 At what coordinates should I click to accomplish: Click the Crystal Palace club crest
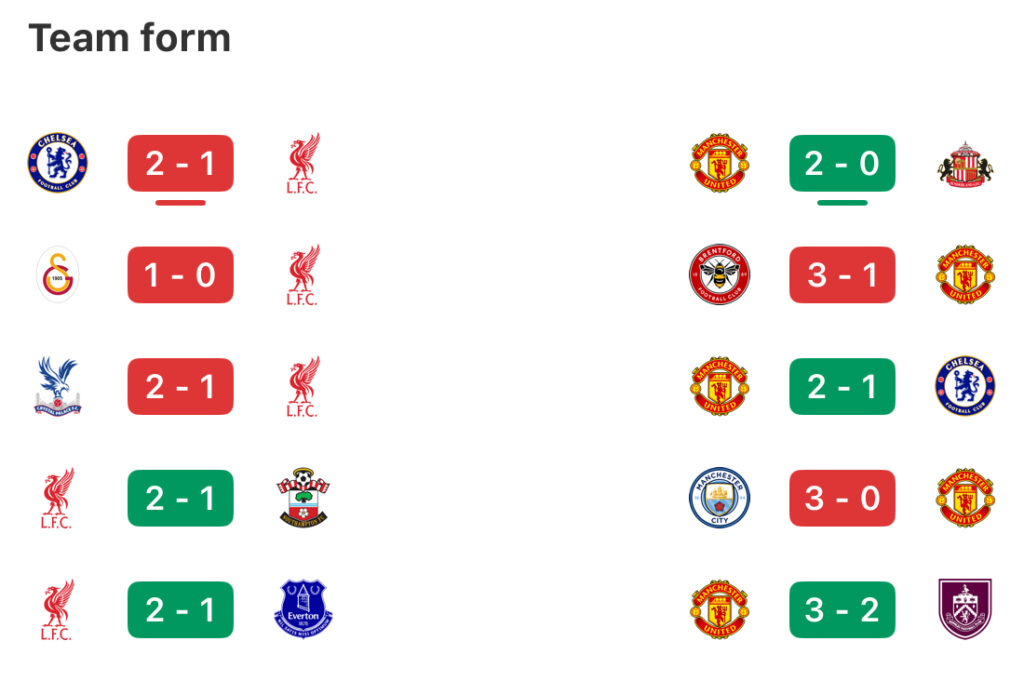57,386
